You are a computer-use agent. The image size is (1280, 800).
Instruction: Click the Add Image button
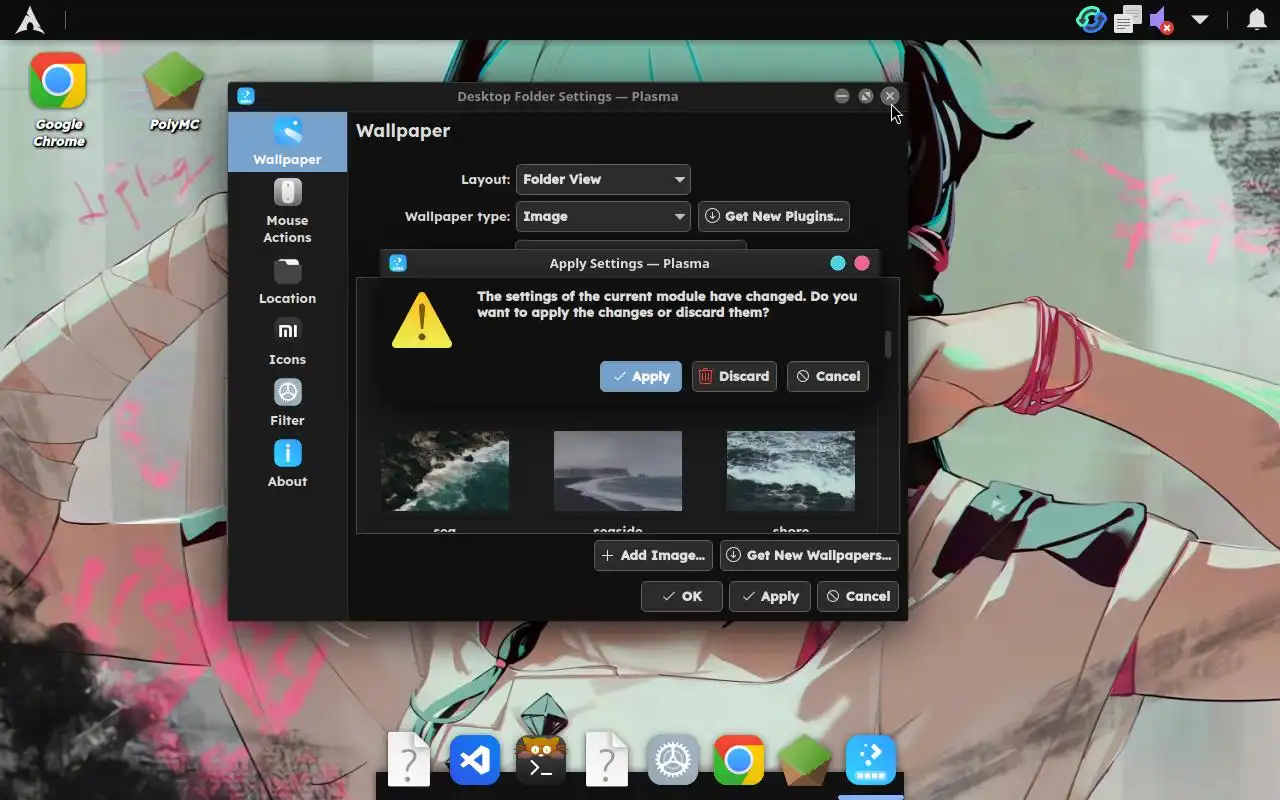(x=654, y=555)
